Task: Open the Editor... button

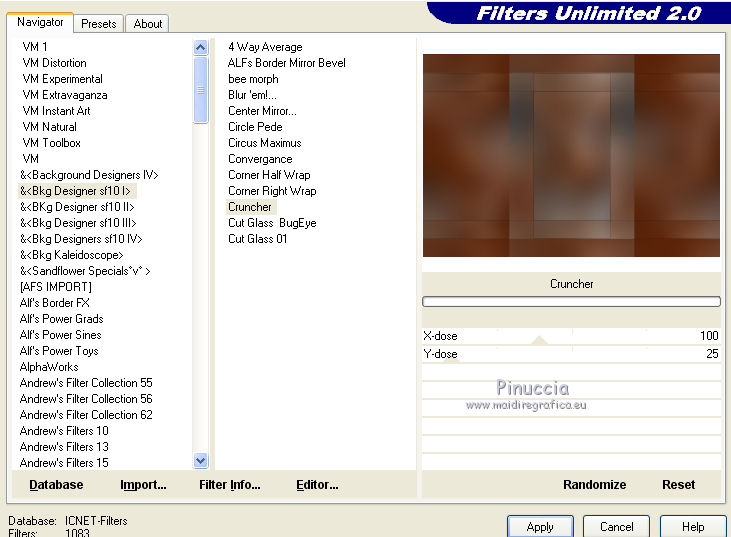Action: pyautogui.click(x=317, y=485)
